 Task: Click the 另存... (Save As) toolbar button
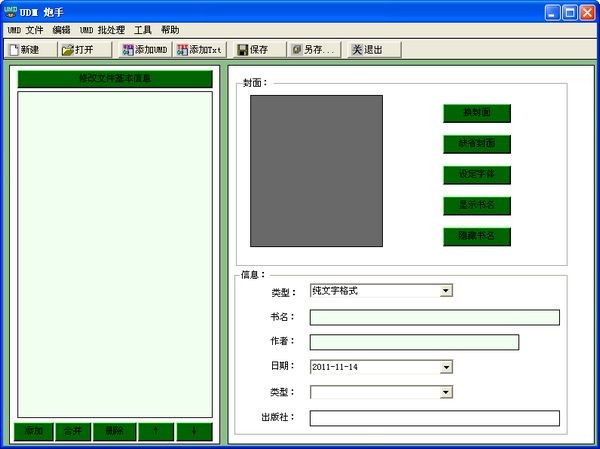click(x=315, y=50)
